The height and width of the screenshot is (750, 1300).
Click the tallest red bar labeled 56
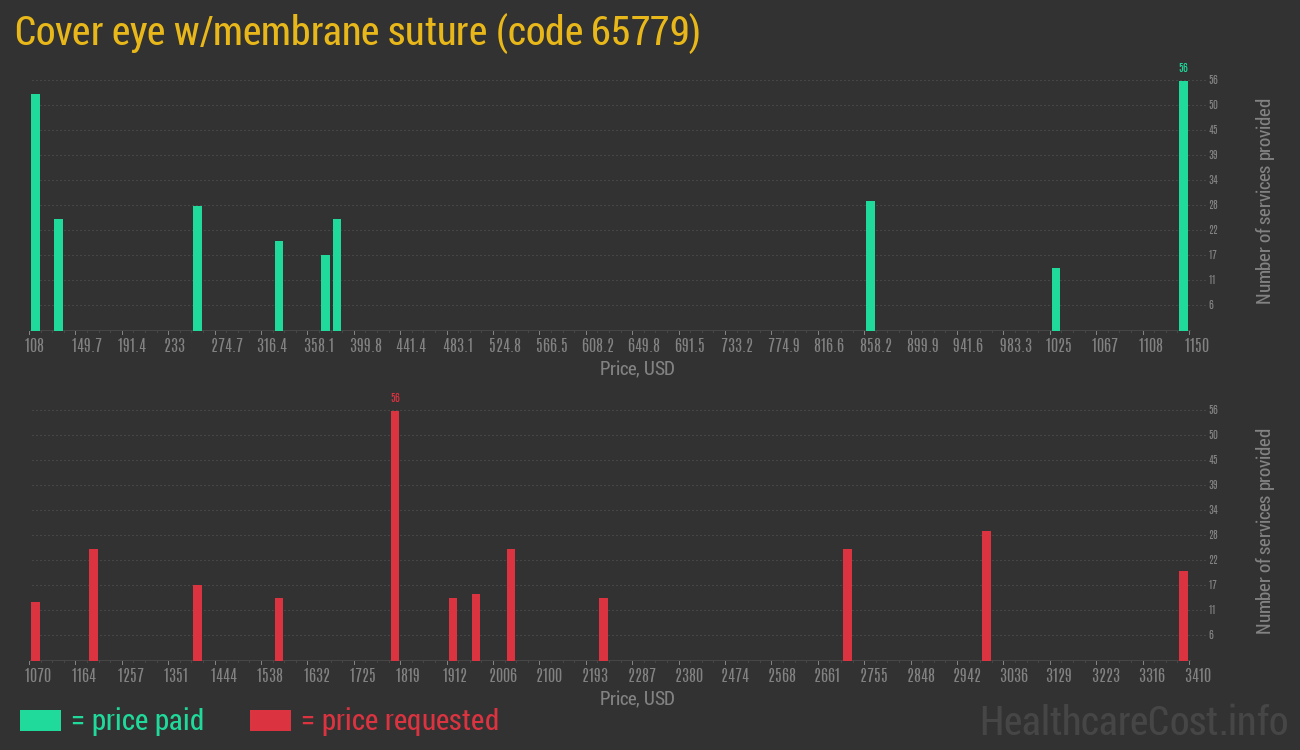coord(395,535)
